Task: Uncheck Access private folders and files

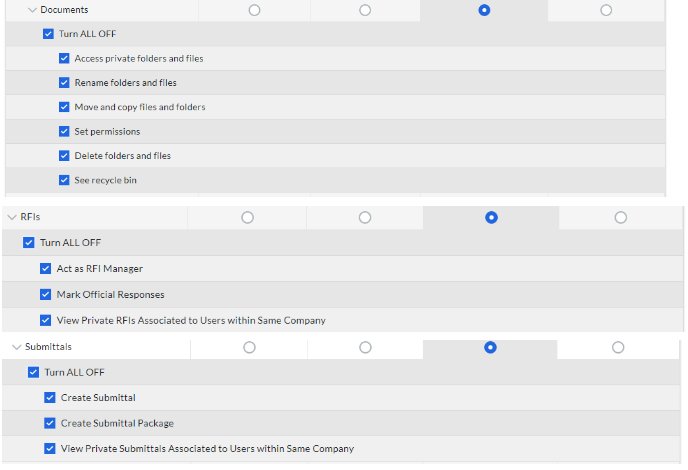Action: tap(65, 58)
